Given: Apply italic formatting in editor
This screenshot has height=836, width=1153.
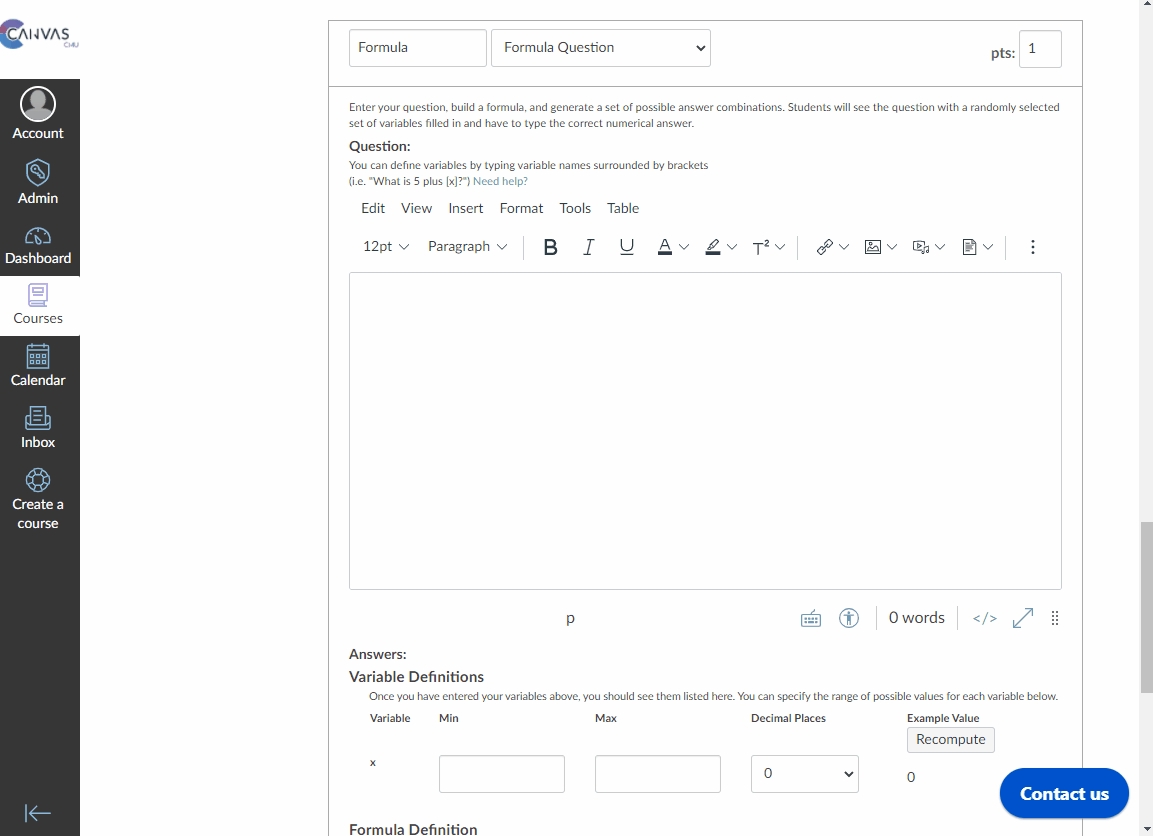Looking at the screenshot, I should 588,247.
